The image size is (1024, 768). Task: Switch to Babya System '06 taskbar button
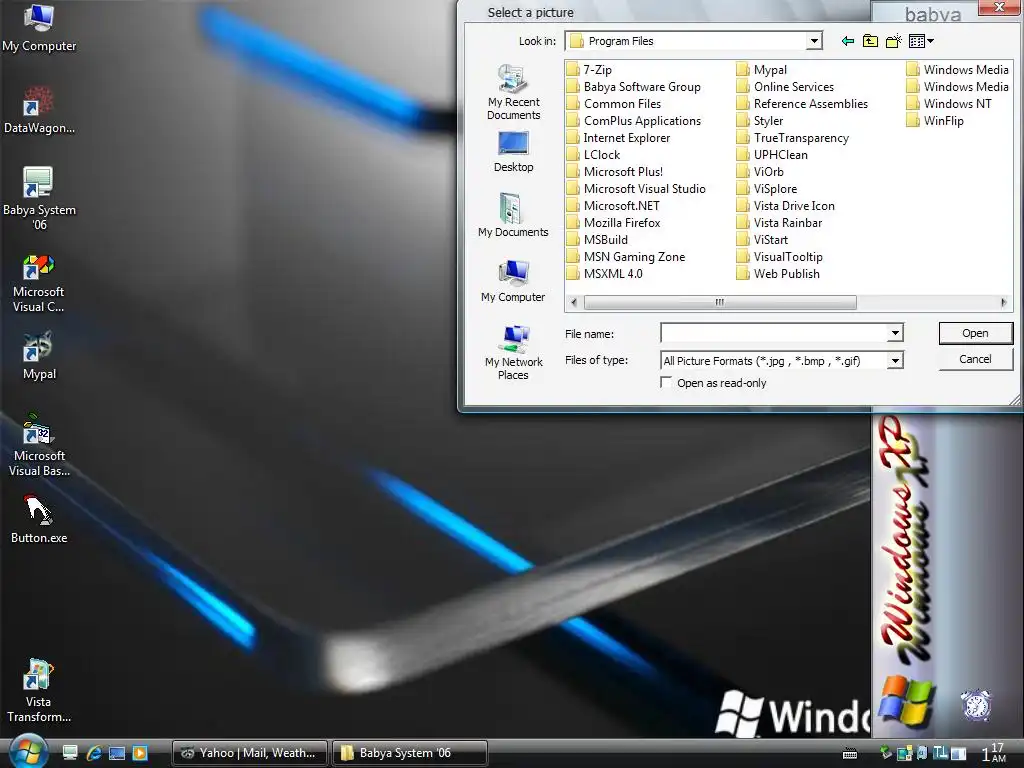pyautogui.click(x=410, y=753)
